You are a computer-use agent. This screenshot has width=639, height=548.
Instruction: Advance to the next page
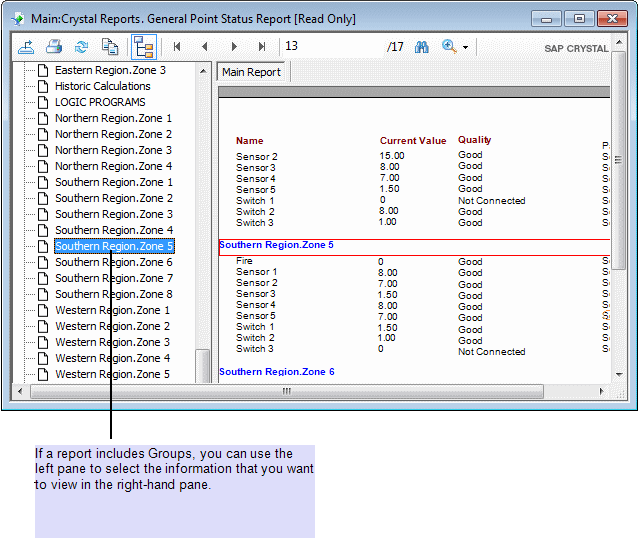coord(234,47)
